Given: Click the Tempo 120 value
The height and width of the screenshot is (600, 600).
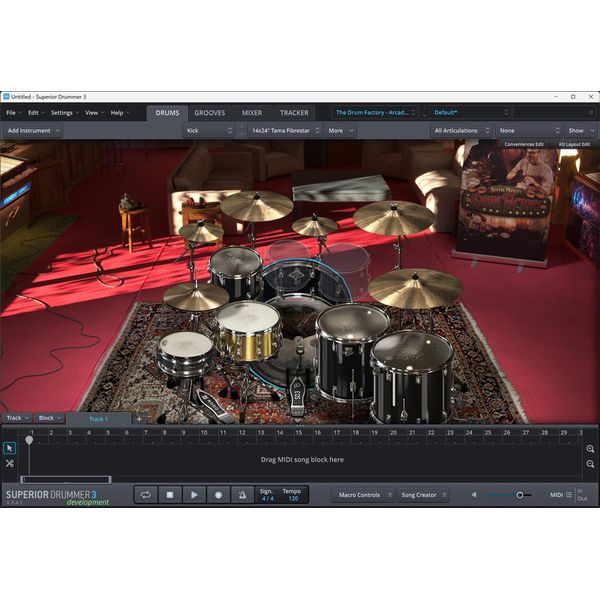Looking at the screenshot, I should (293, 499).
